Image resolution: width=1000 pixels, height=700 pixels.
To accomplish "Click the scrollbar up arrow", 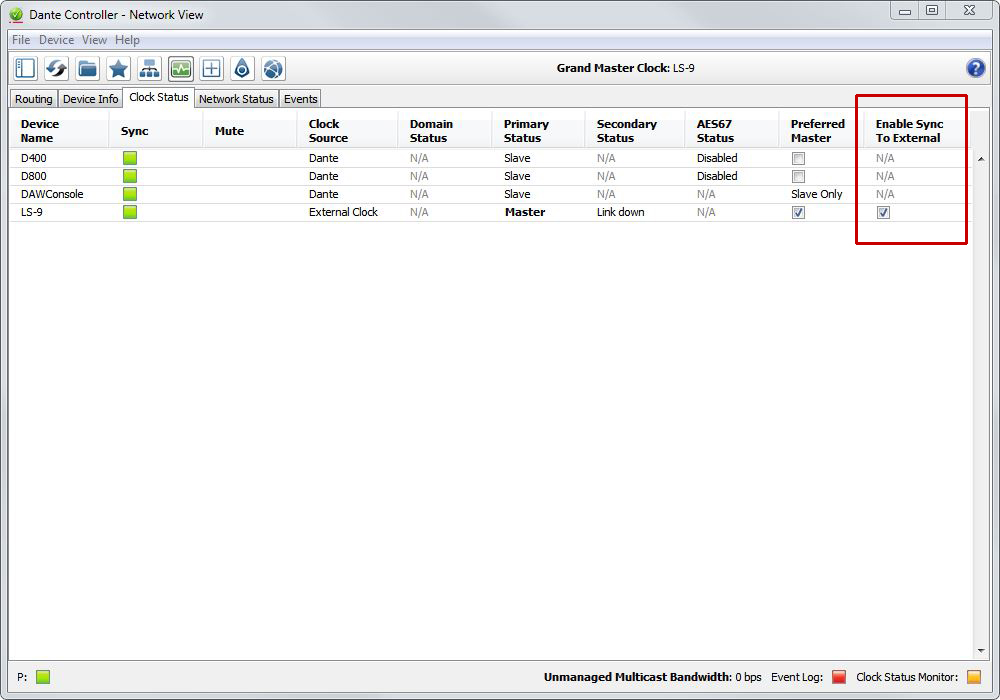I will [x=981, y=159].
